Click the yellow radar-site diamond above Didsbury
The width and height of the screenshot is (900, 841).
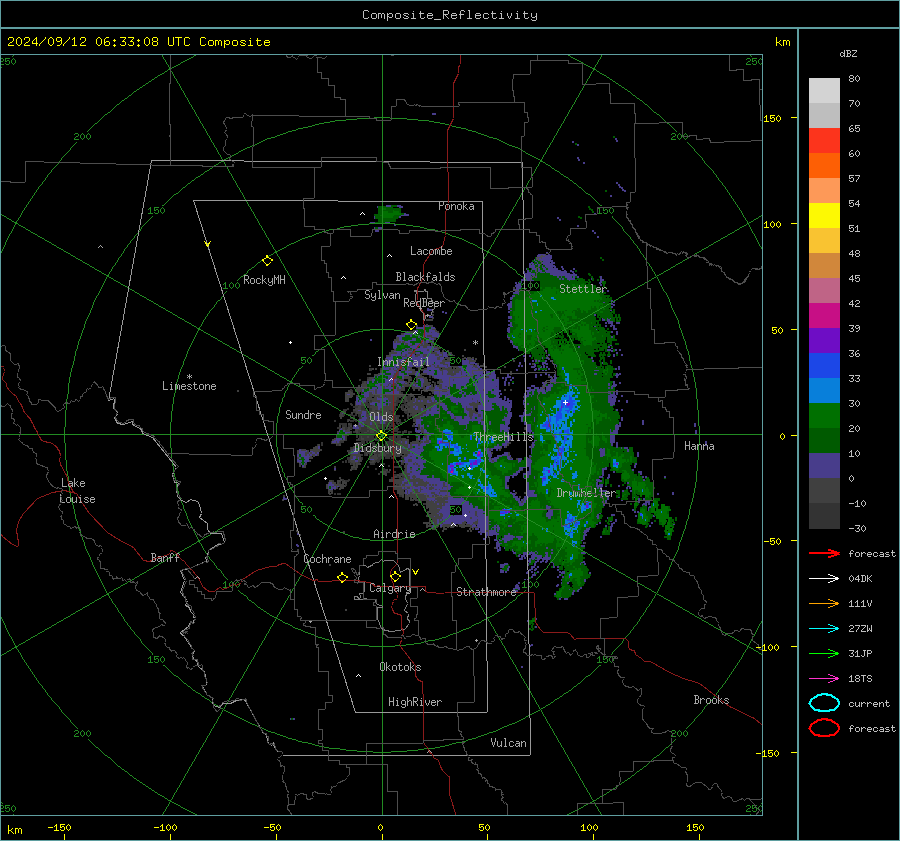pos(381,435)
